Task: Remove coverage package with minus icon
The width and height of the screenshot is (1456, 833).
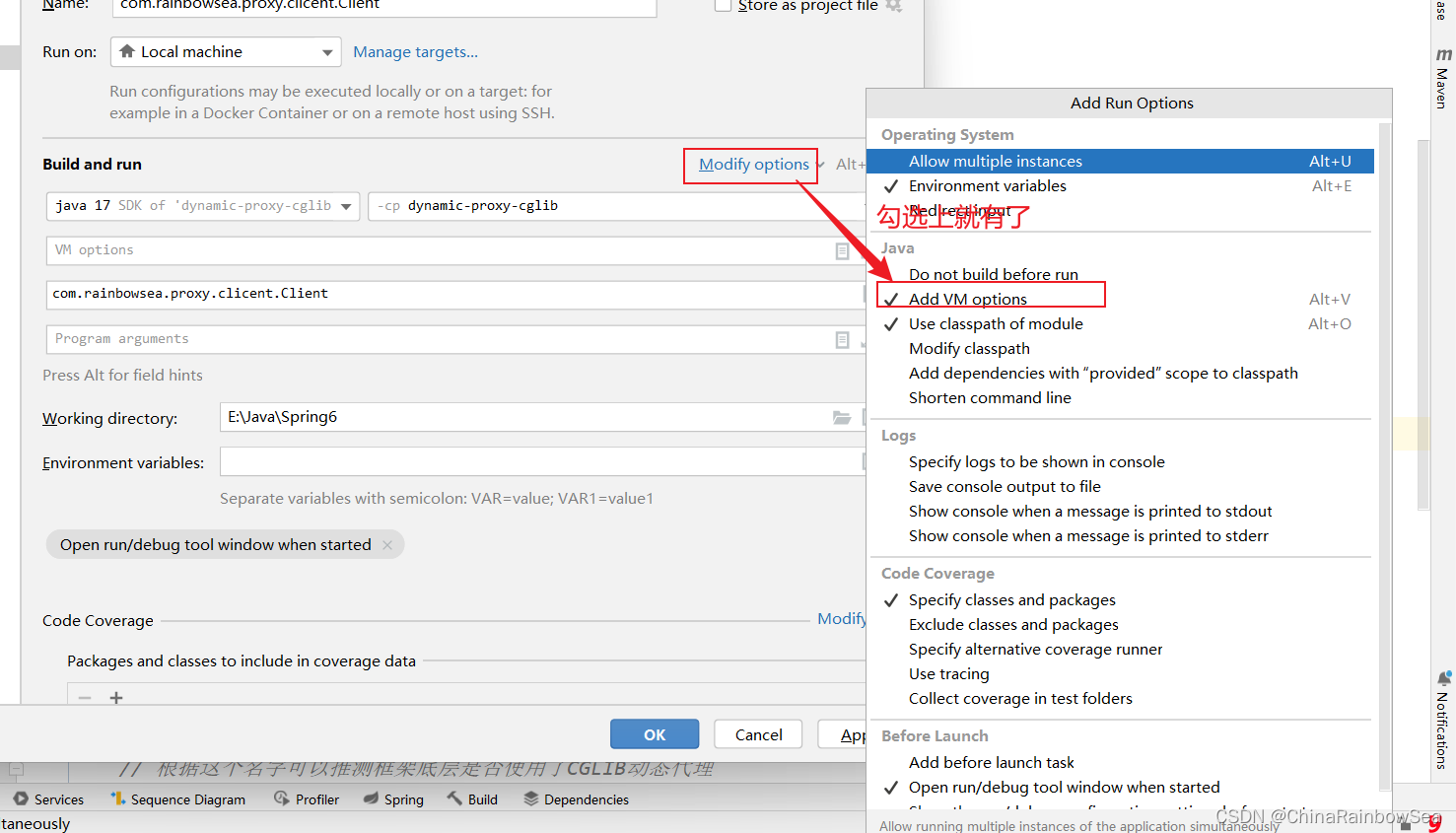Action: pyautogui.click(x=85, y=698)
